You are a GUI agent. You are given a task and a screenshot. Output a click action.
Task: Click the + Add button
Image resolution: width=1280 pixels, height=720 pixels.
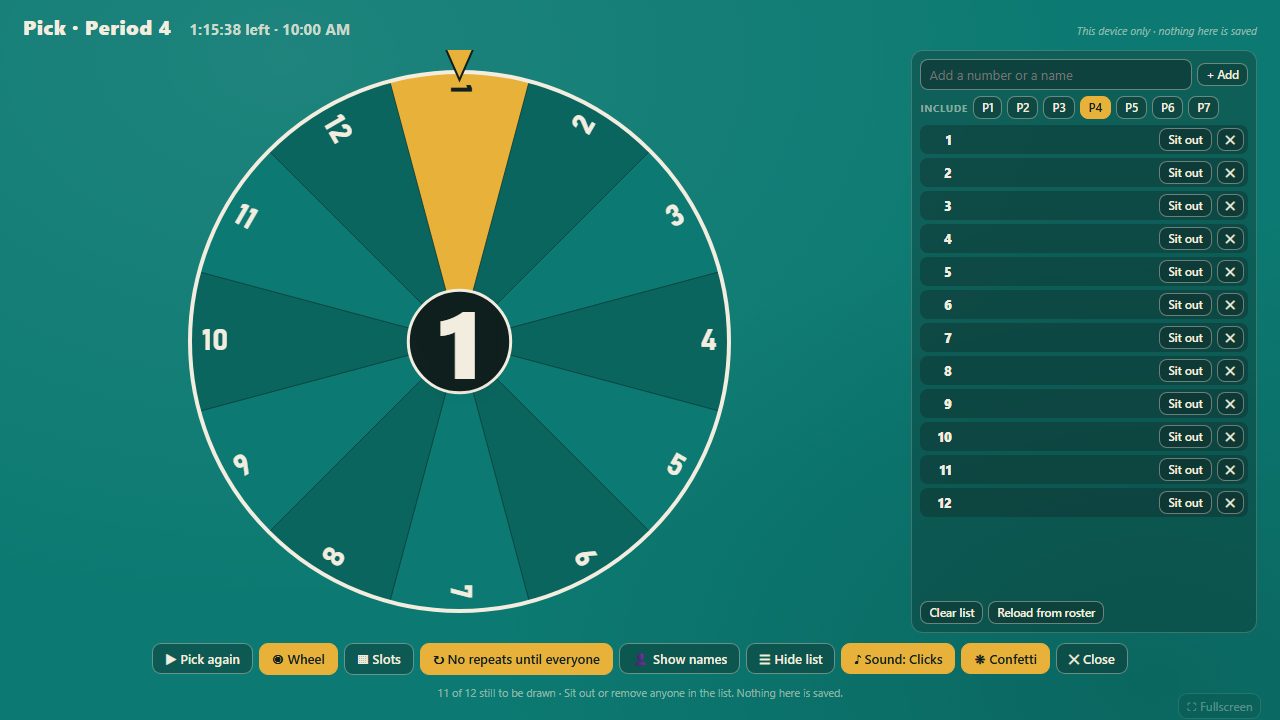click(1222, 75)
